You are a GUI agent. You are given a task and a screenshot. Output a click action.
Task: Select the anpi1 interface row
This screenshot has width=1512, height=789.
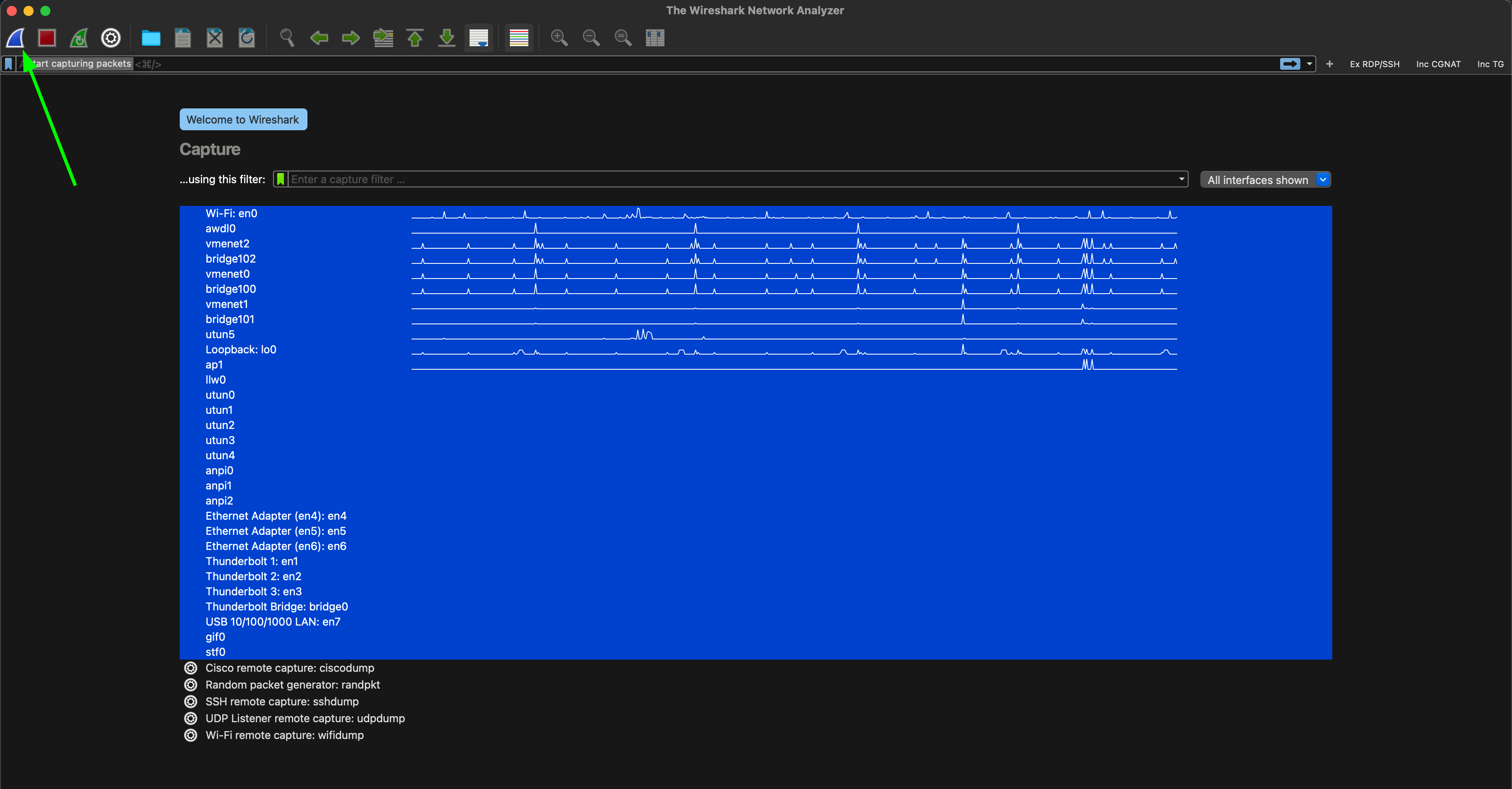[756, 486]
